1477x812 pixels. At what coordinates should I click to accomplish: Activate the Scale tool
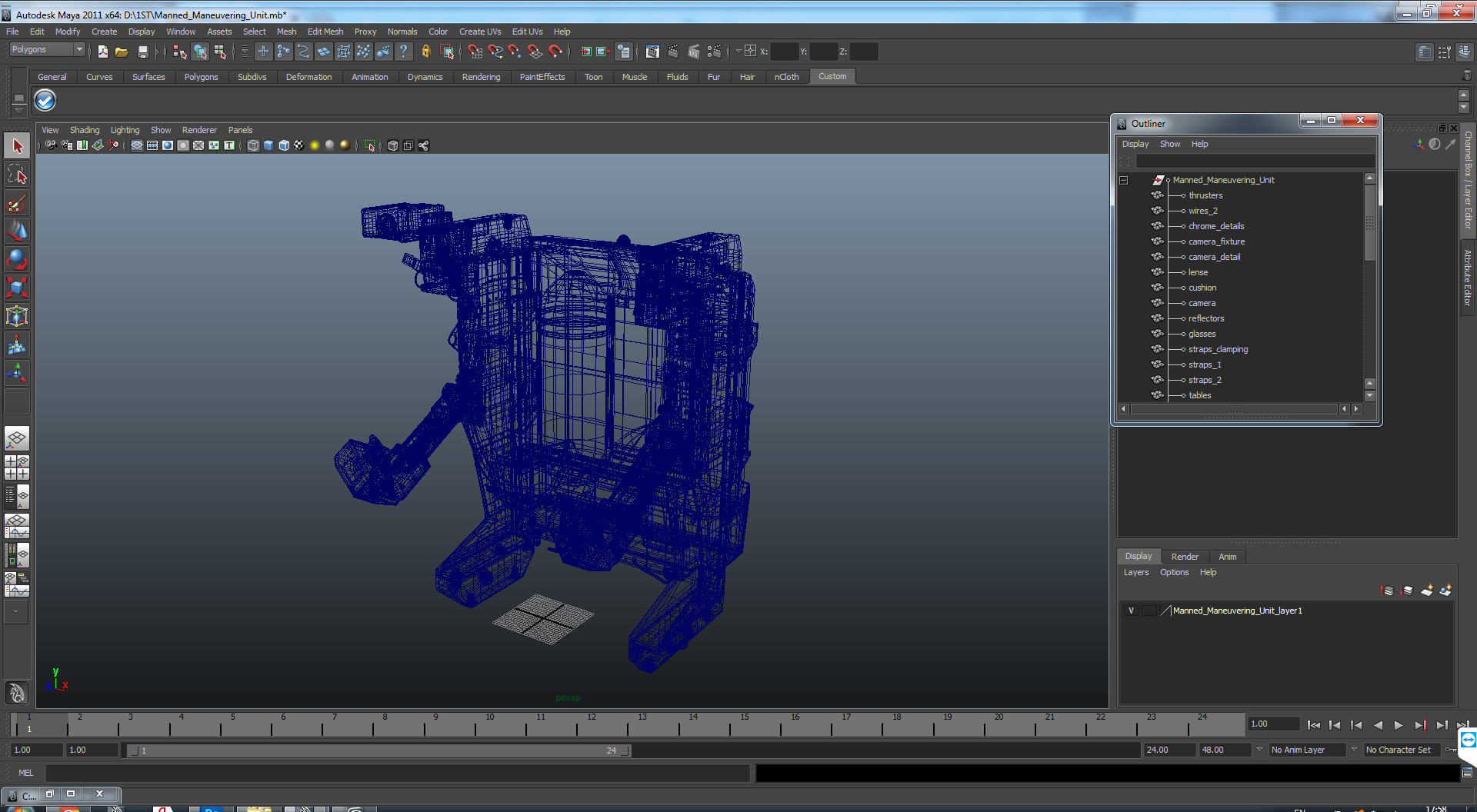pos(17,288)
